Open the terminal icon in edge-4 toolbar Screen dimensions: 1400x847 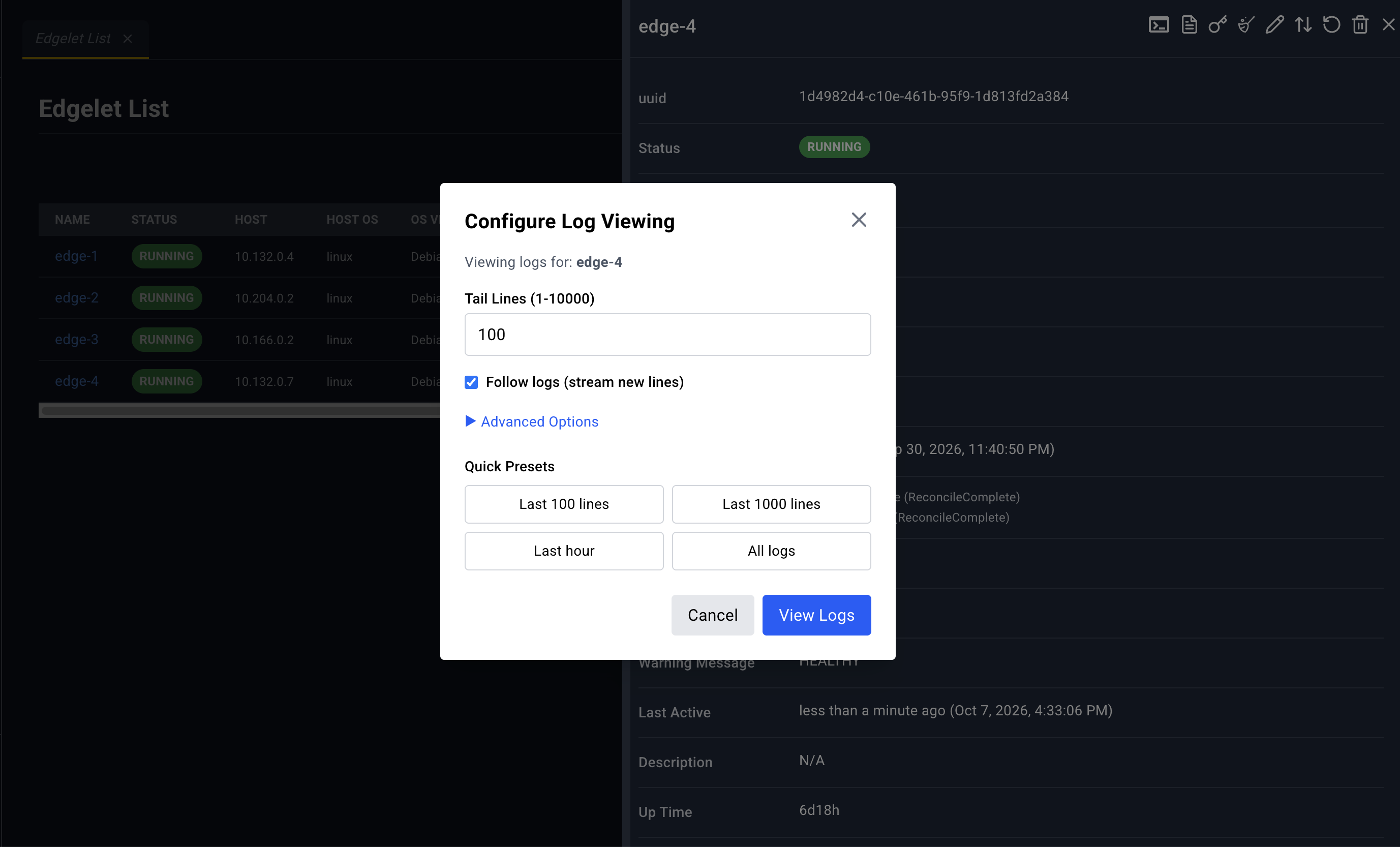(x=1159, y=25)
